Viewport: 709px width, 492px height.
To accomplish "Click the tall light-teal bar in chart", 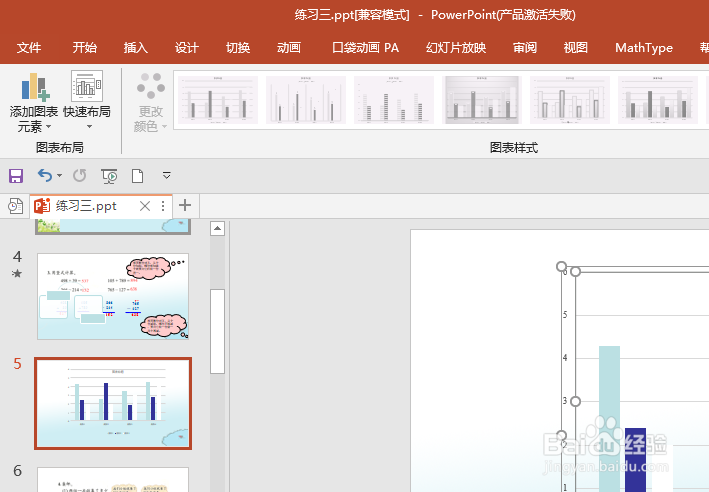I will [x=609, y=419].
